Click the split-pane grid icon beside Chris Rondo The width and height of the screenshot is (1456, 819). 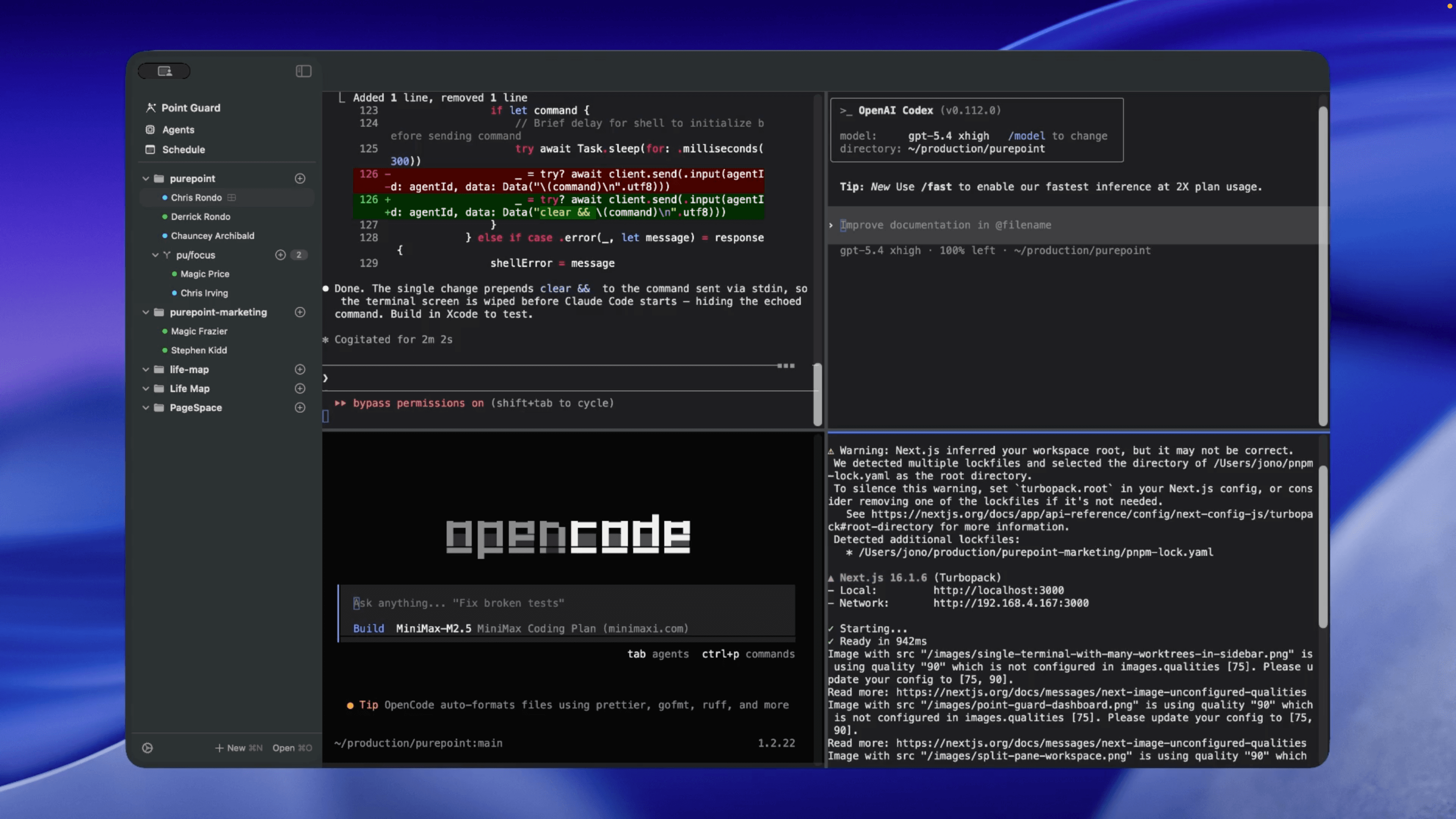tap(231, 197)
